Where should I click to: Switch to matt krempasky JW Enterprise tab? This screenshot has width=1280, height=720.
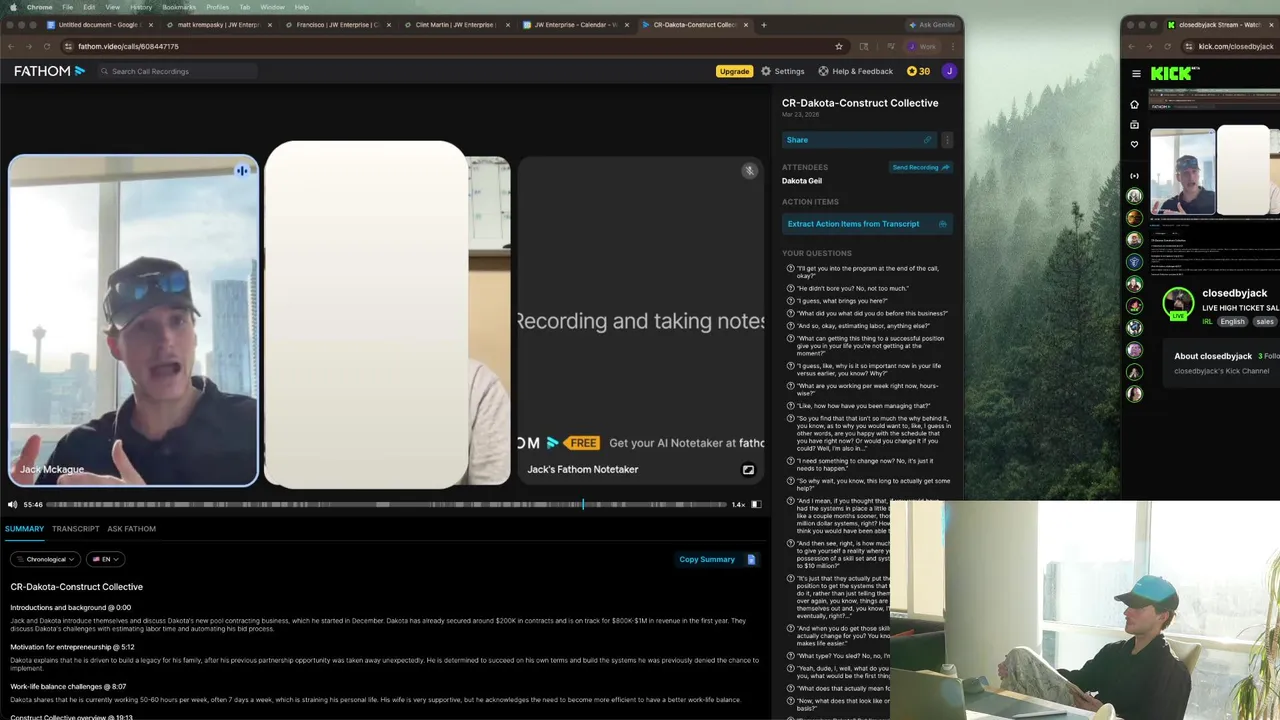pyautogui.click(x=217, y=24)
